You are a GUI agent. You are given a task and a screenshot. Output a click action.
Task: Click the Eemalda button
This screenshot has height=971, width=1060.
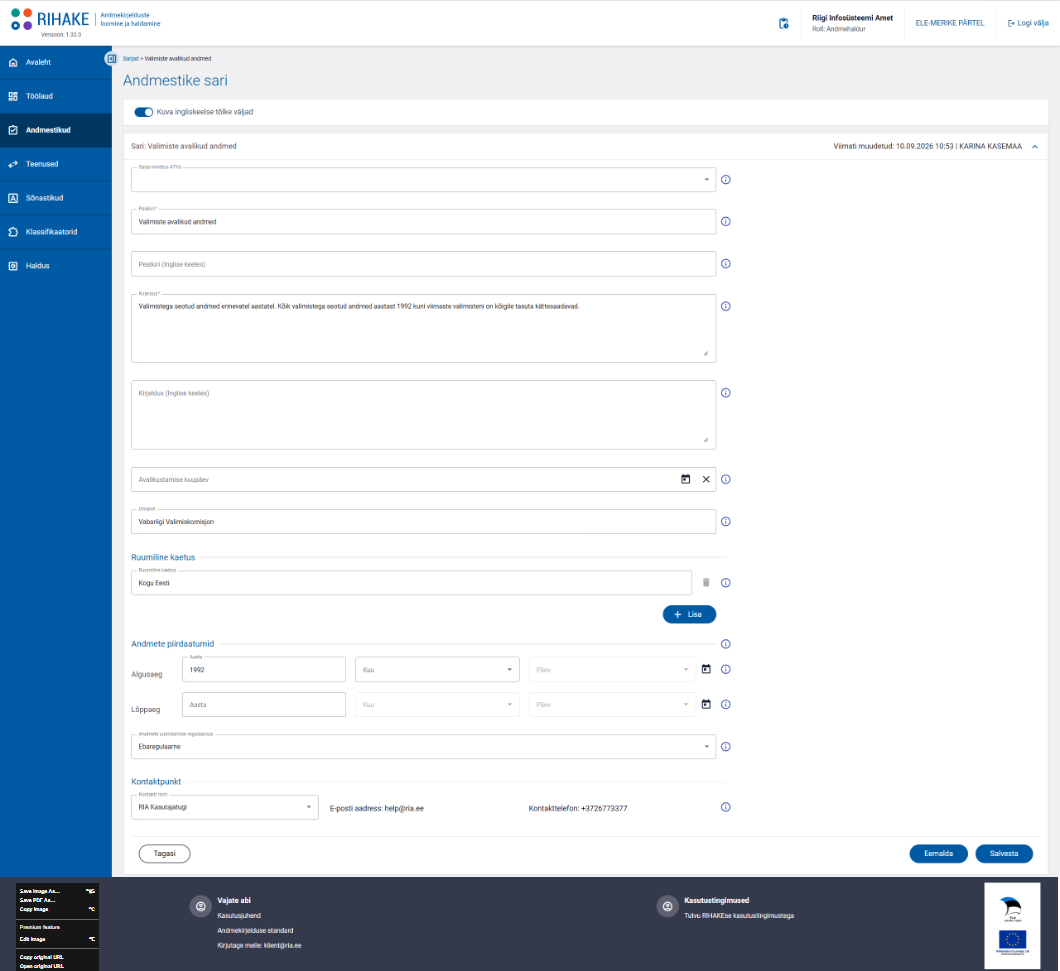[938, 854]
